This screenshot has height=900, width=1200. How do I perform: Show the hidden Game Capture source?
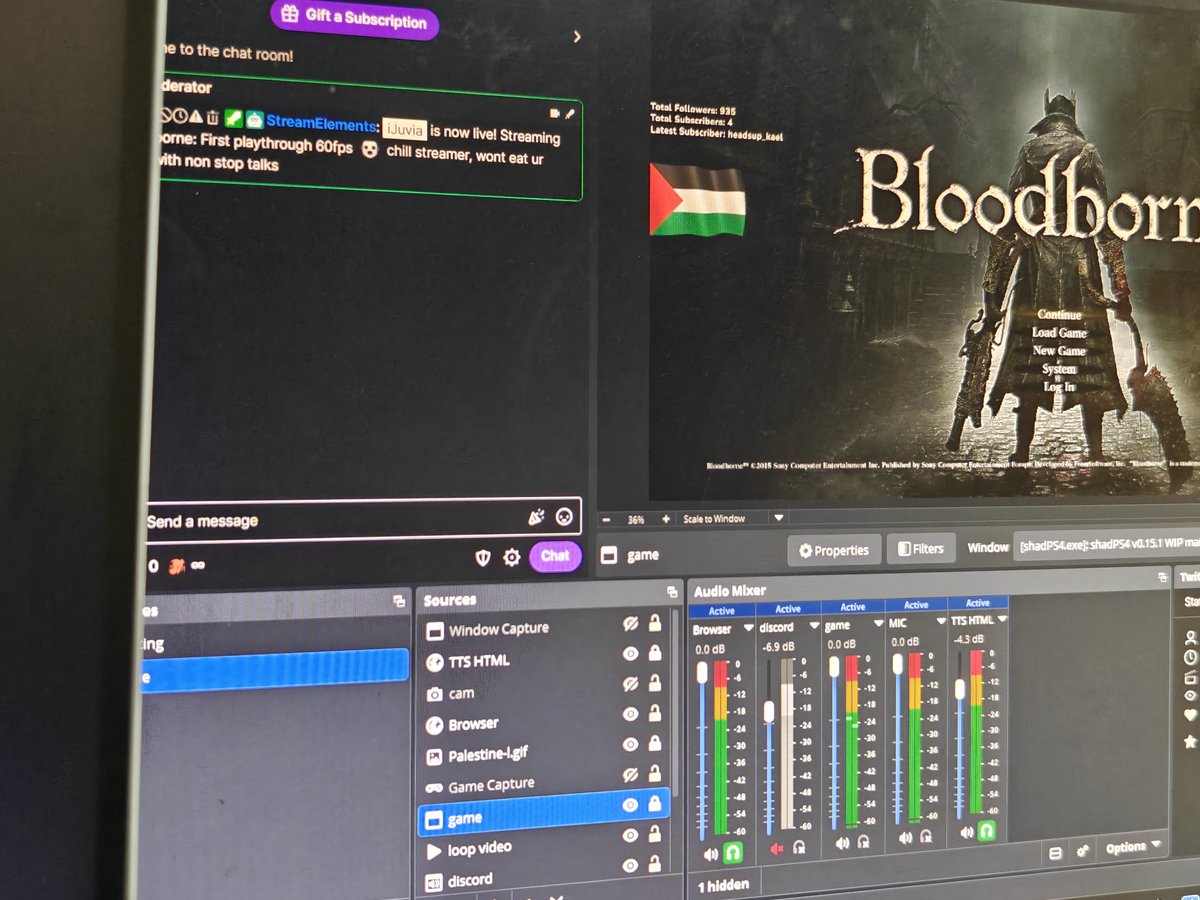tap(630, 774)
